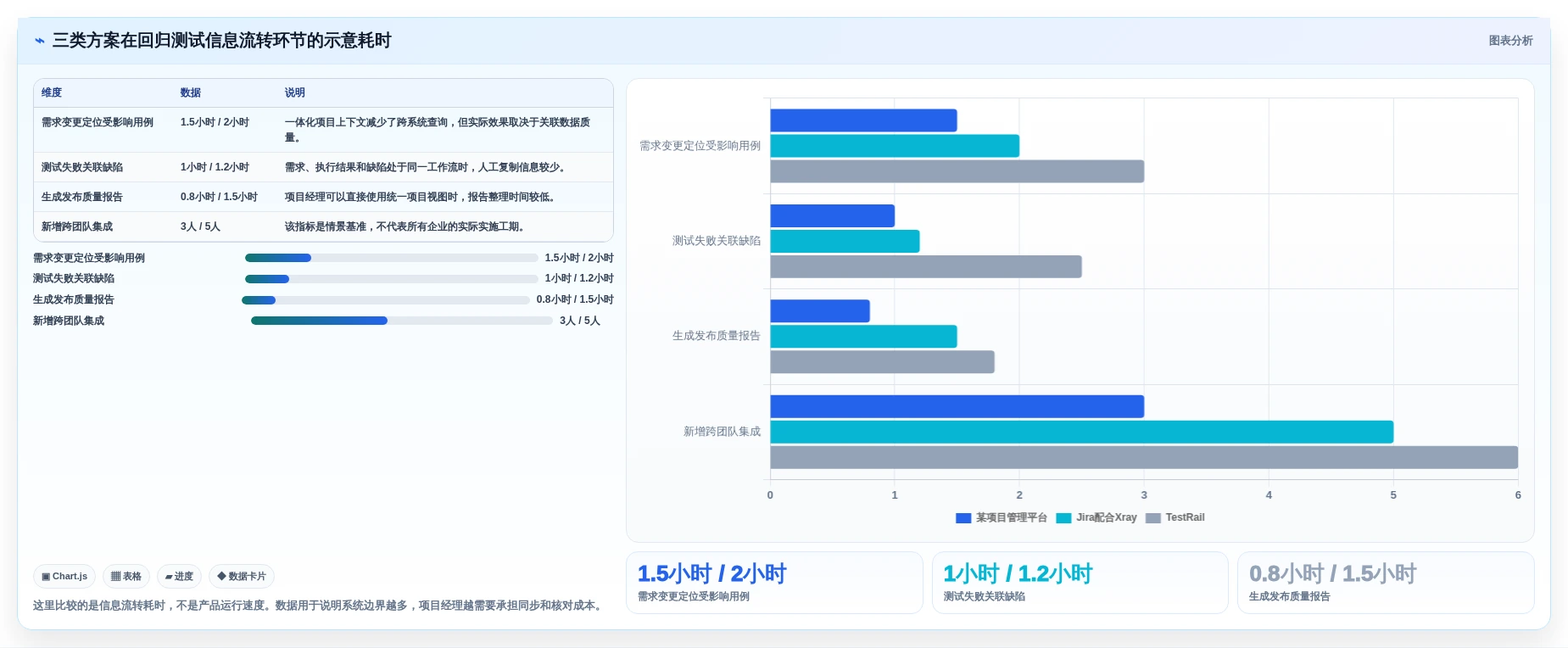The height and width of the screenshot is (648, 1568).
Task: Click table data cell 3人 / 5人
Action: 200,226
